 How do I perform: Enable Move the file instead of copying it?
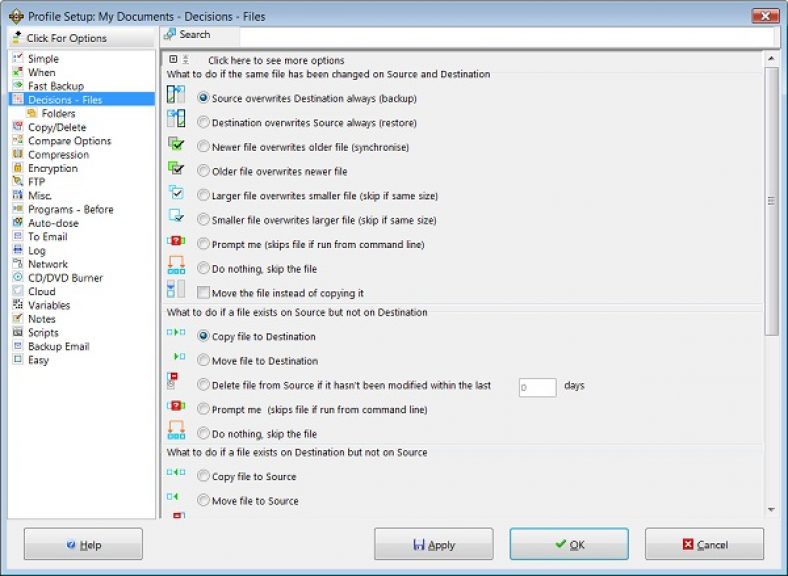[203, 293]
